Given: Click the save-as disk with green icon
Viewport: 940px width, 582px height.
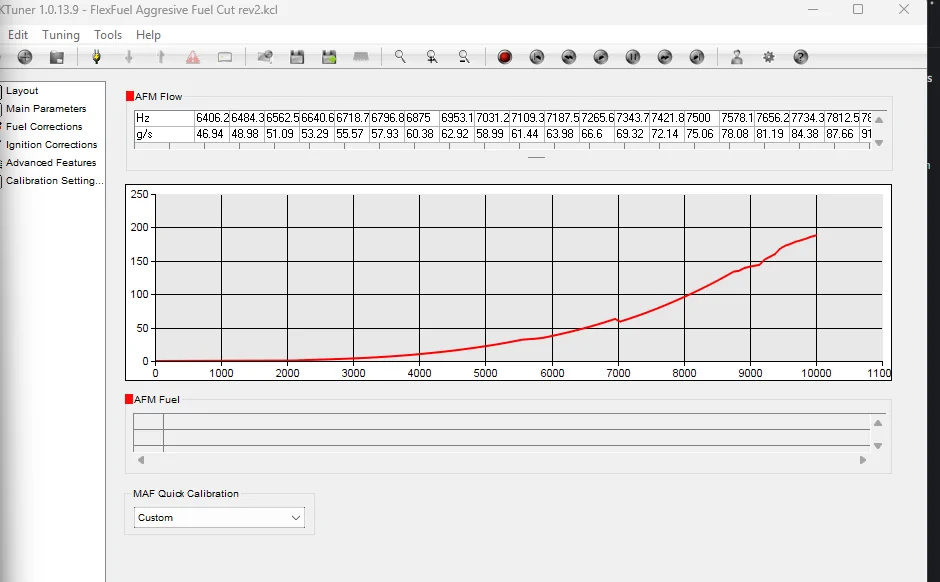Looking at the screenshot, I should pos(329,57).
